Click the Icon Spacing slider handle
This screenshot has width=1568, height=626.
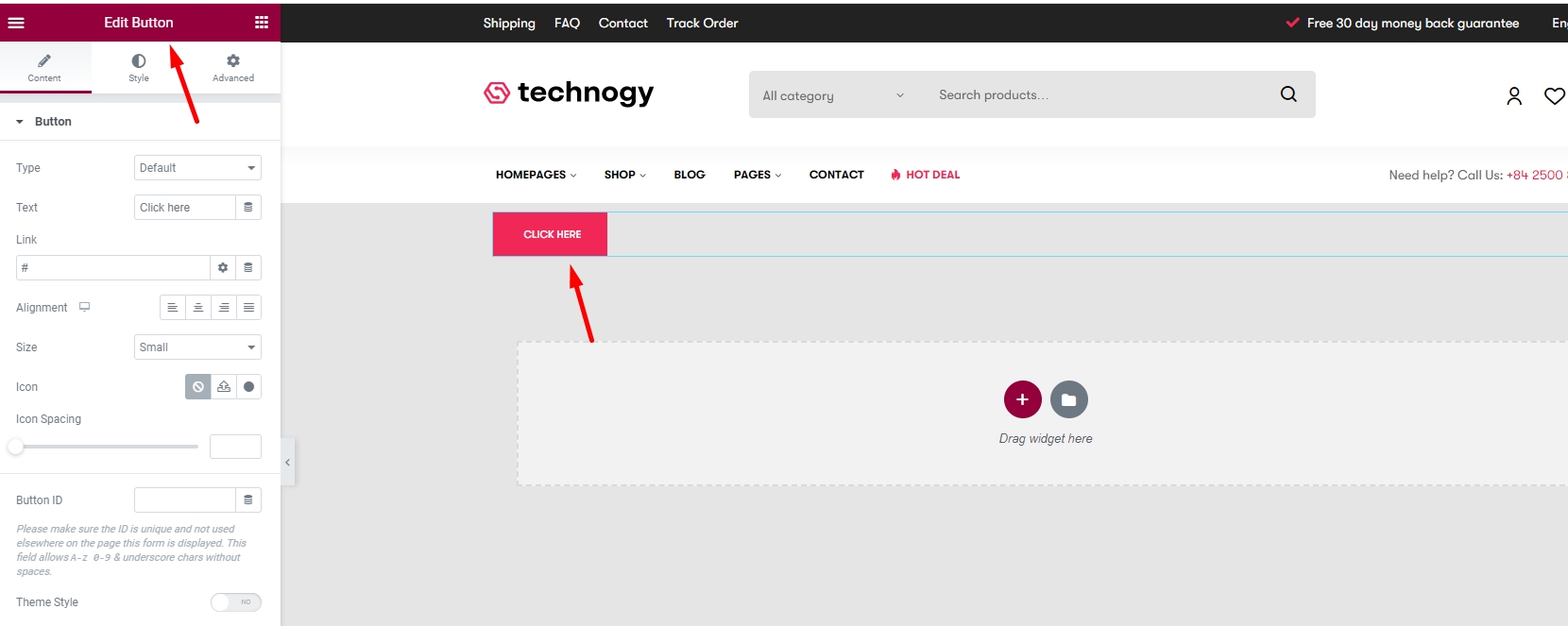15,447
